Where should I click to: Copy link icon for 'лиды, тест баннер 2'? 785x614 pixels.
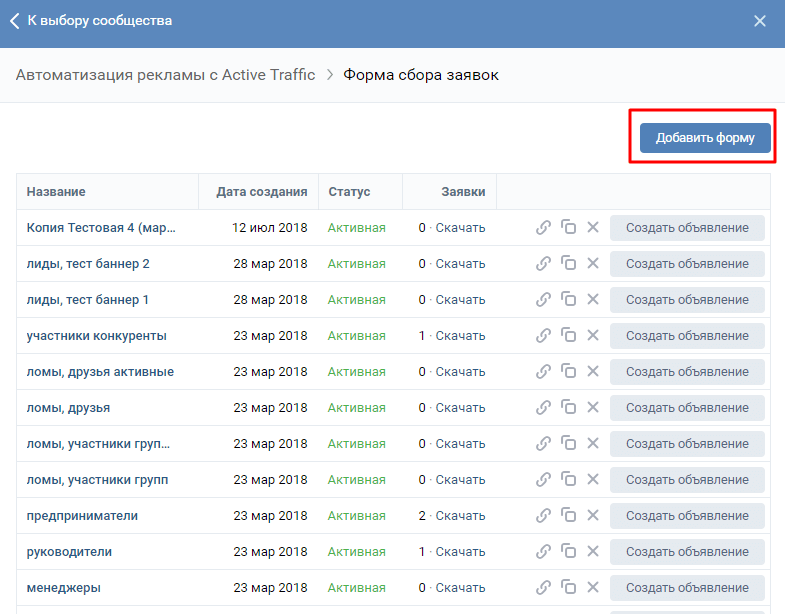click(543, 264)
